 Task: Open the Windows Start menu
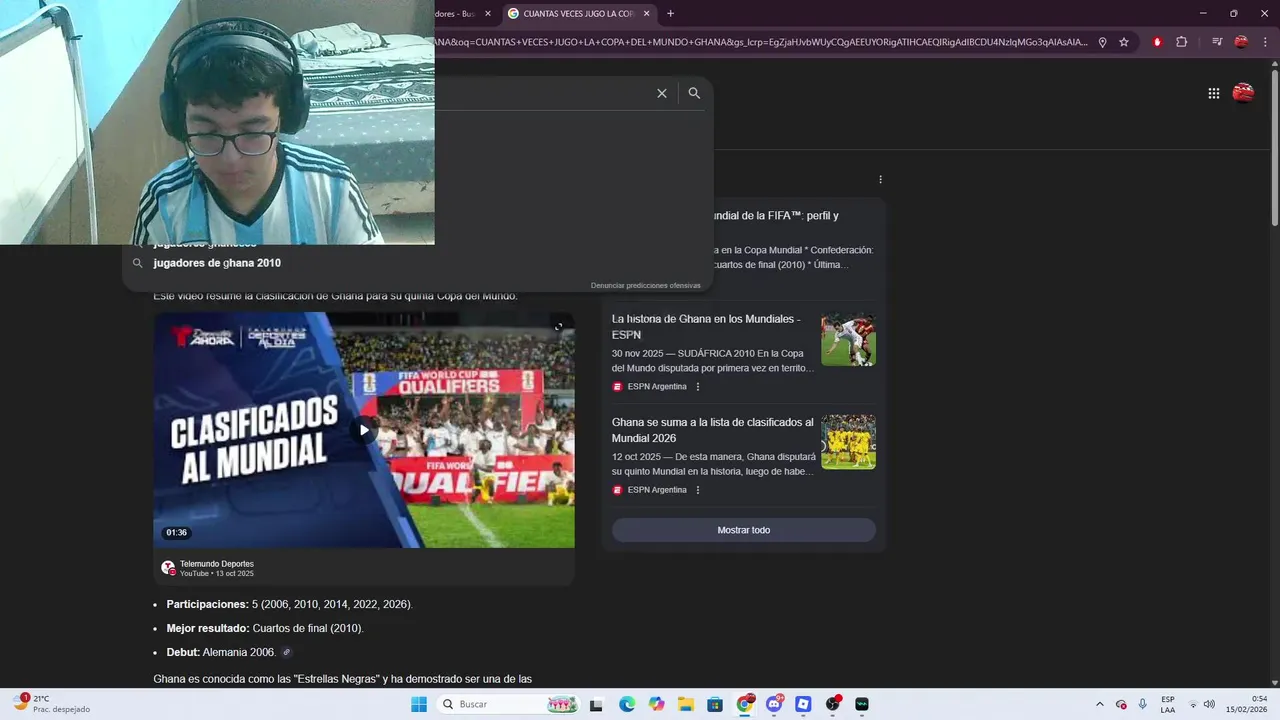point(419,704)
